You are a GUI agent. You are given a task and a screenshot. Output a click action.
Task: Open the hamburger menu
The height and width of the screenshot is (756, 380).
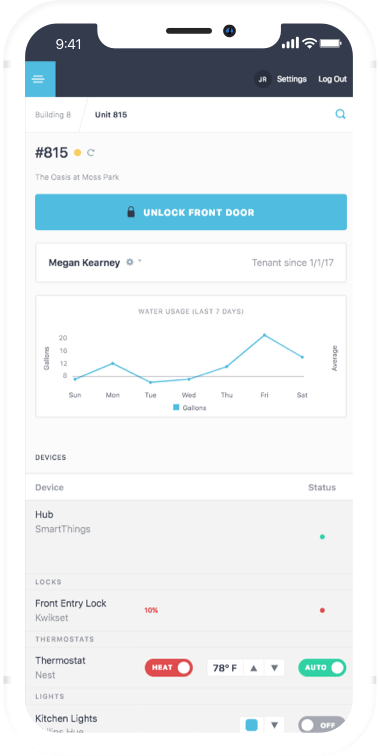pos(40,79)
